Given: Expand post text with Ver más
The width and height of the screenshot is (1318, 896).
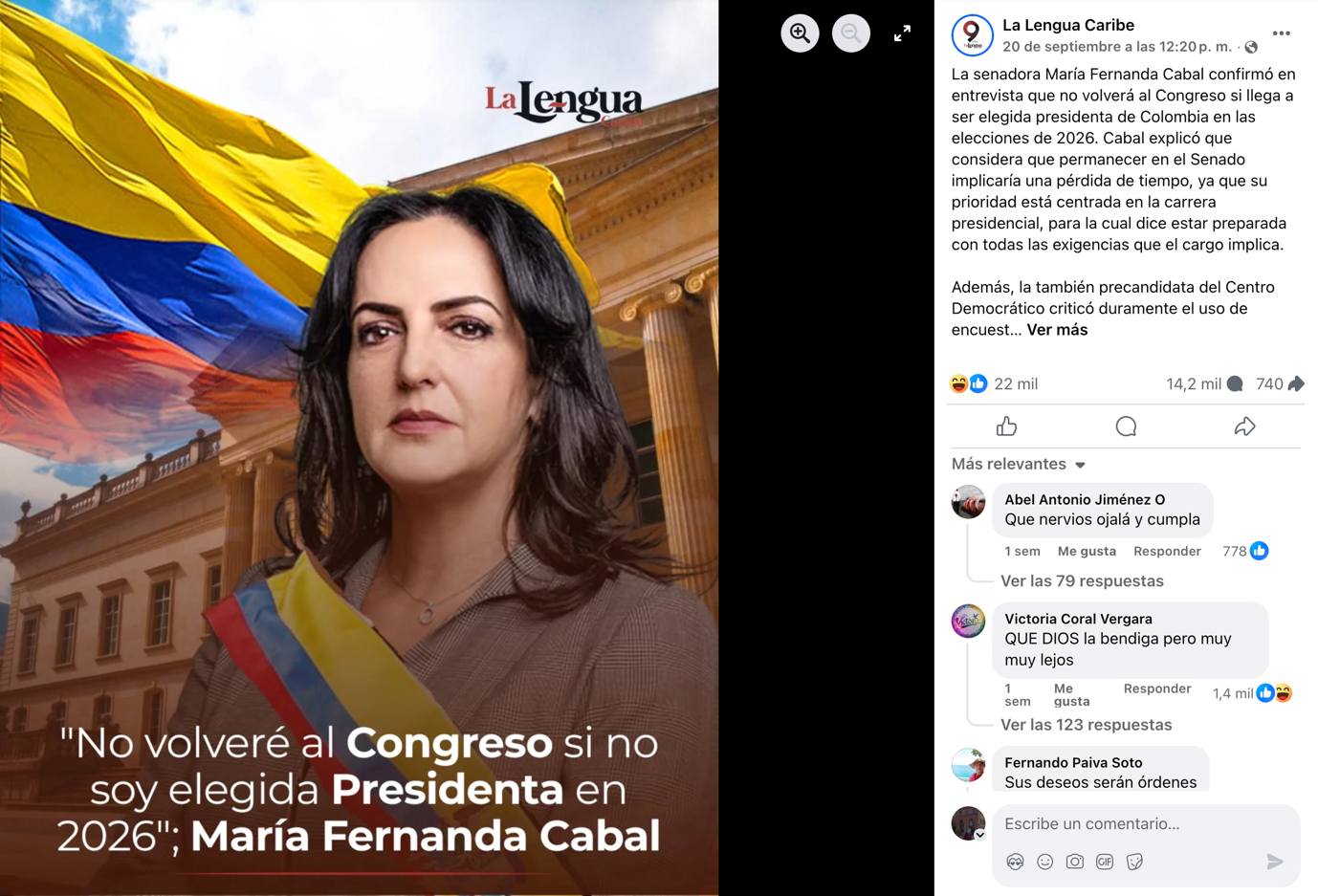Looking at the screenshot, I should 1057,330.
